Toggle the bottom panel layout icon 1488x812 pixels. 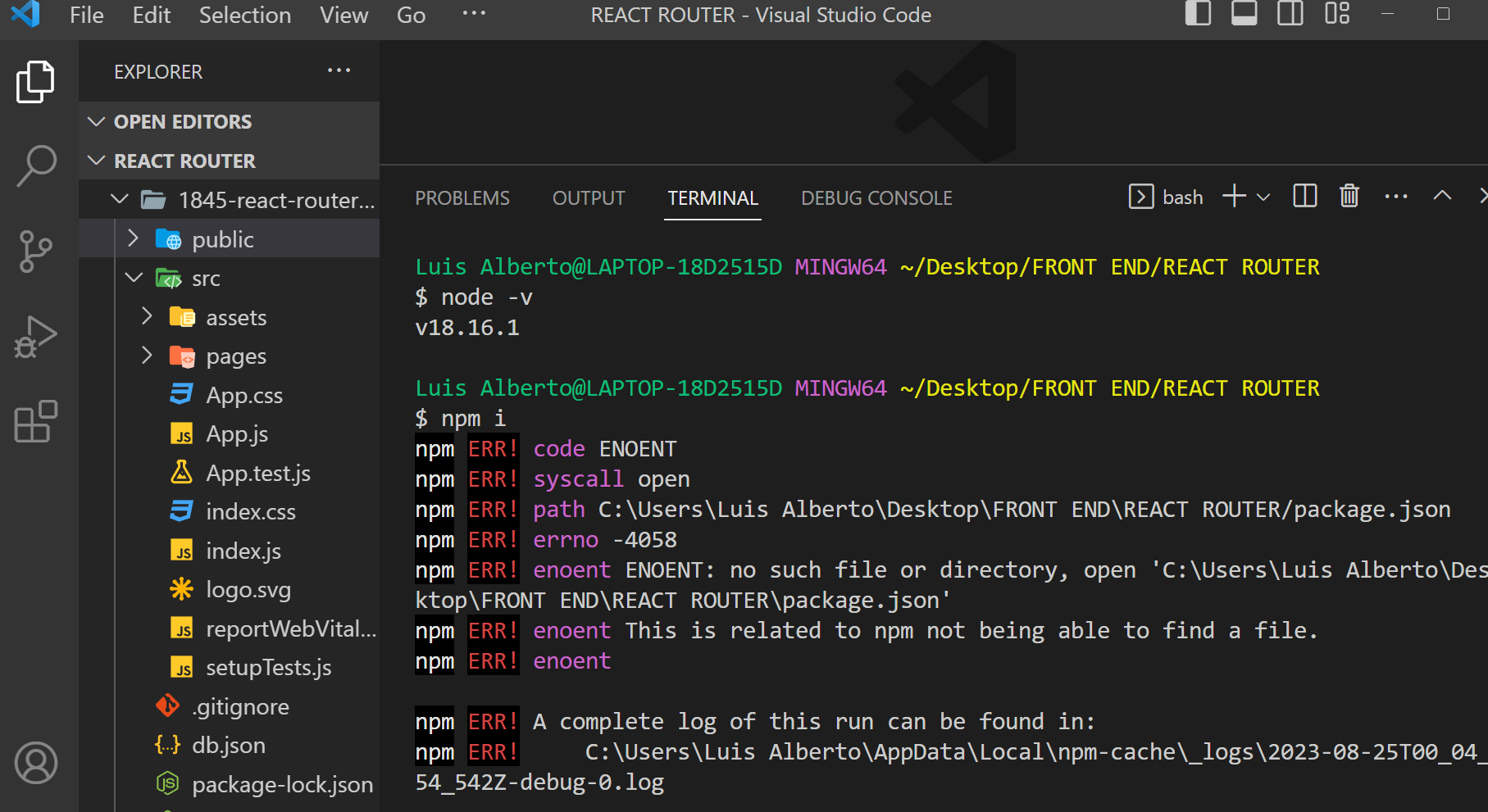1244,14
